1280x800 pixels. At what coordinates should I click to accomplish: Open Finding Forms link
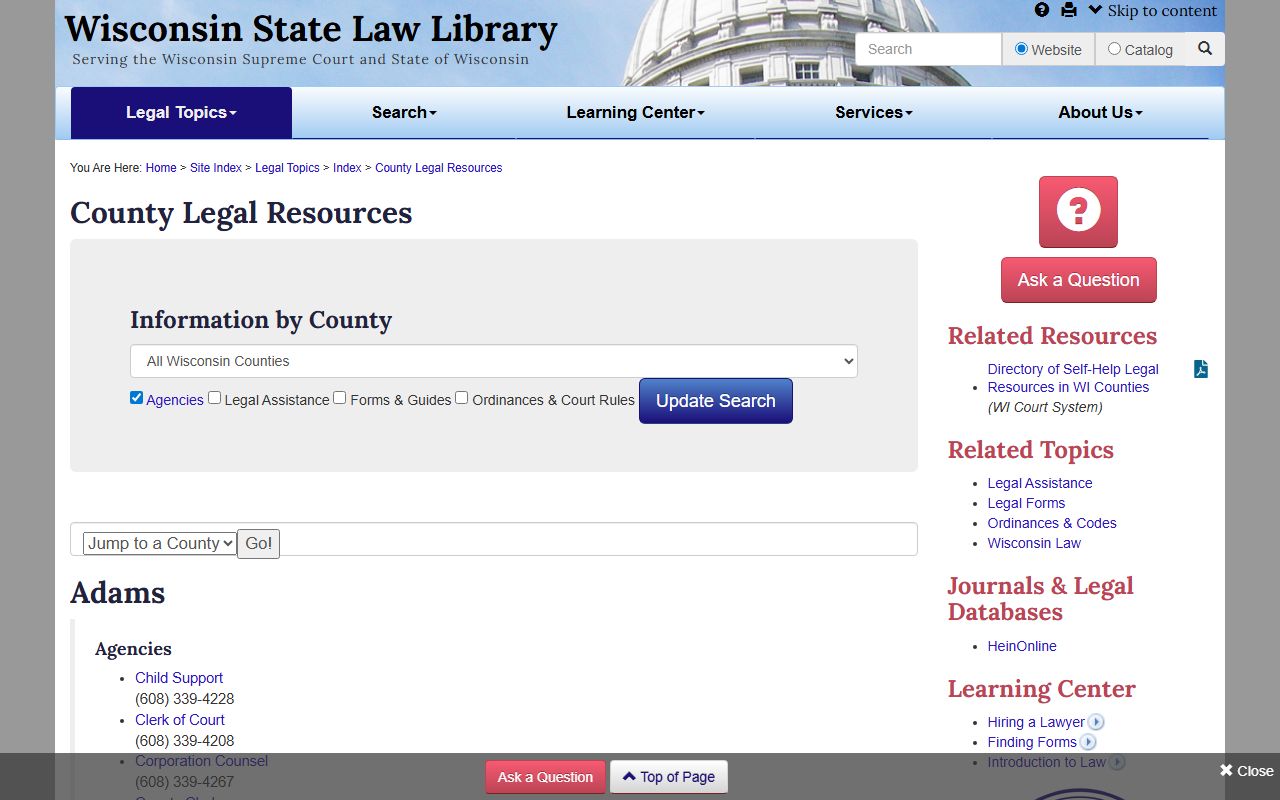click(x=1032, y=742)
